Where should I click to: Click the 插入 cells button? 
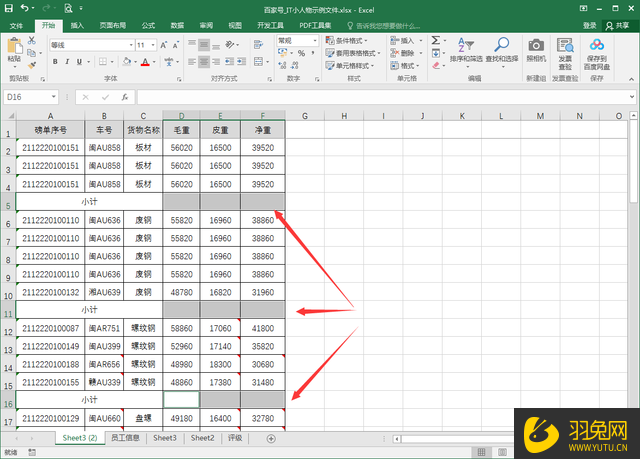(406, 40)
